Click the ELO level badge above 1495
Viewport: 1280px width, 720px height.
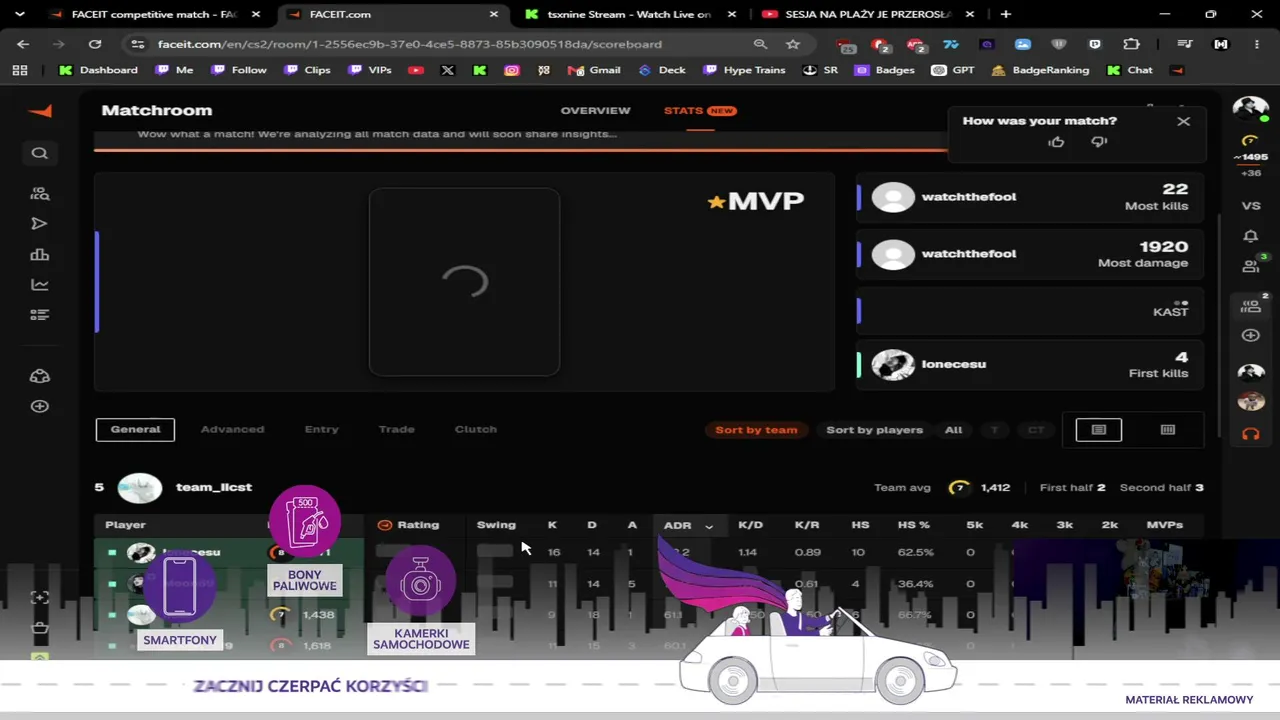pyautogui.click(x=1250, y=141)
